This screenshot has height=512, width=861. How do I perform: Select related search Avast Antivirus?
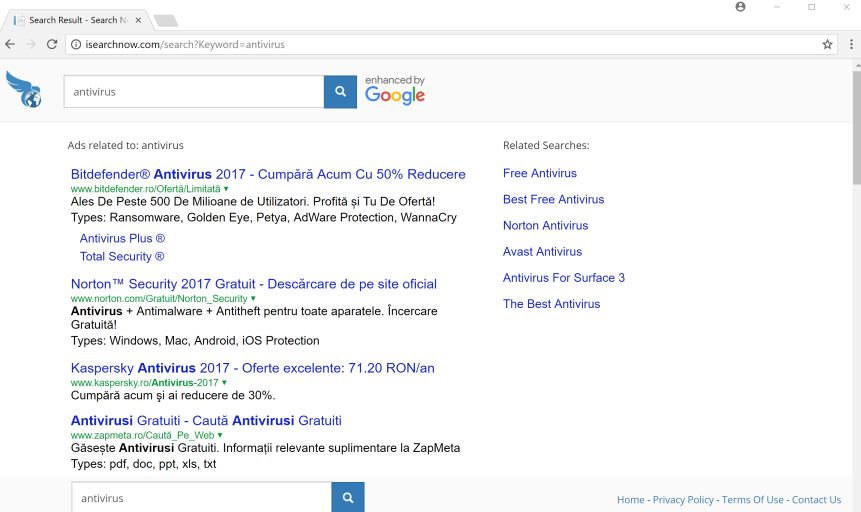543,252
